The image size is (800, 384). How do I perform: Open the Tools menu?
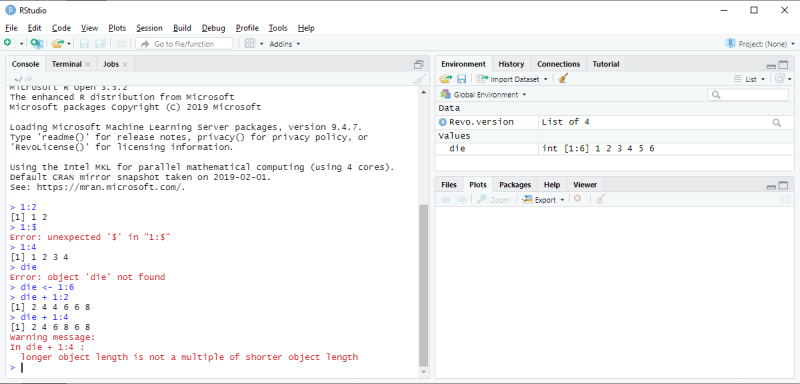tap(278, 28)
